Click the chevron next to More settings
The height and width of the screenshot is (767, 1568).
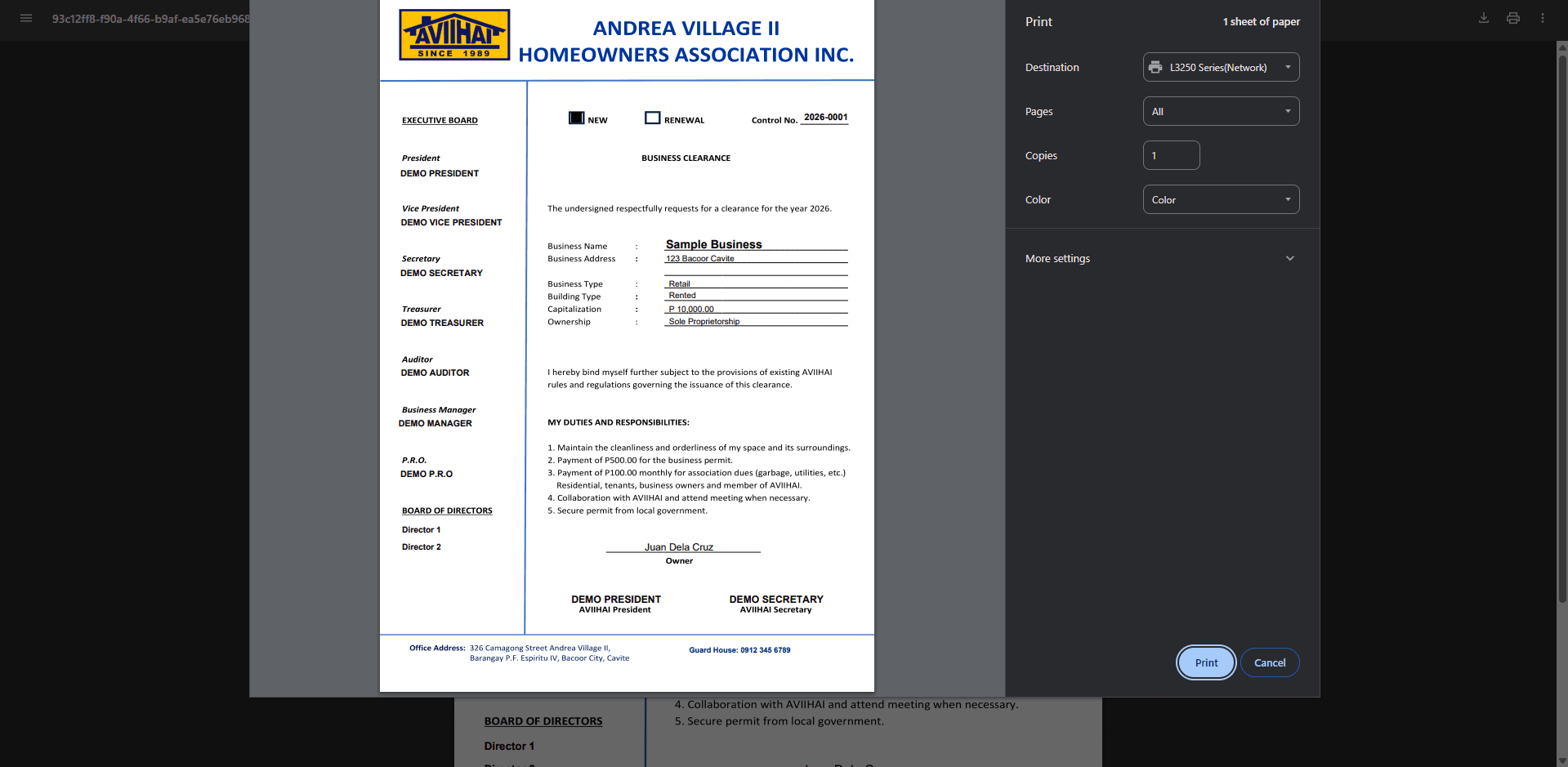(x=1289, y=258)
